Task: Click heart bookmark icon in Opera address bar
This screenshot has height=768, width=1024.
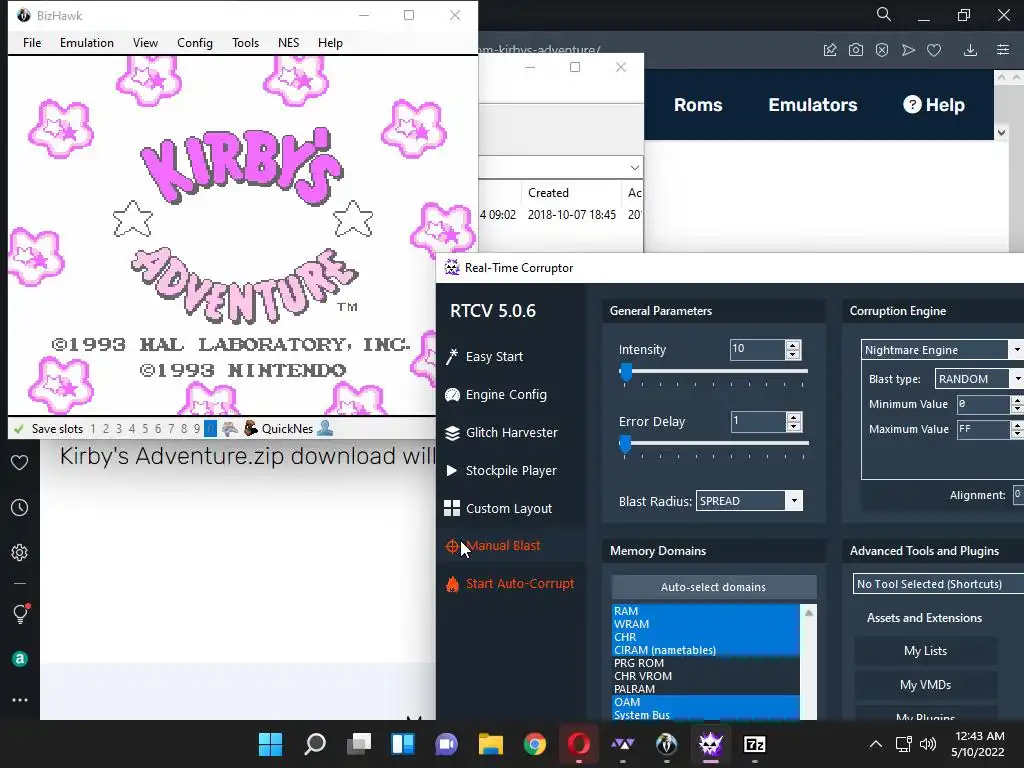Action: (x=934, y=50)
